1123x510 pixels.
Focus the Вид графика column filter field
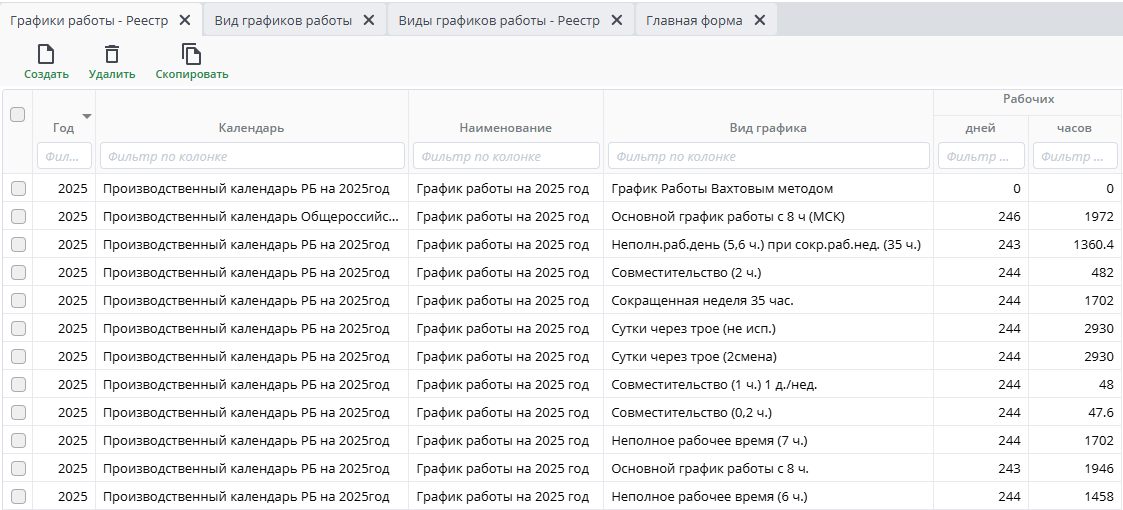pos(768,156)
